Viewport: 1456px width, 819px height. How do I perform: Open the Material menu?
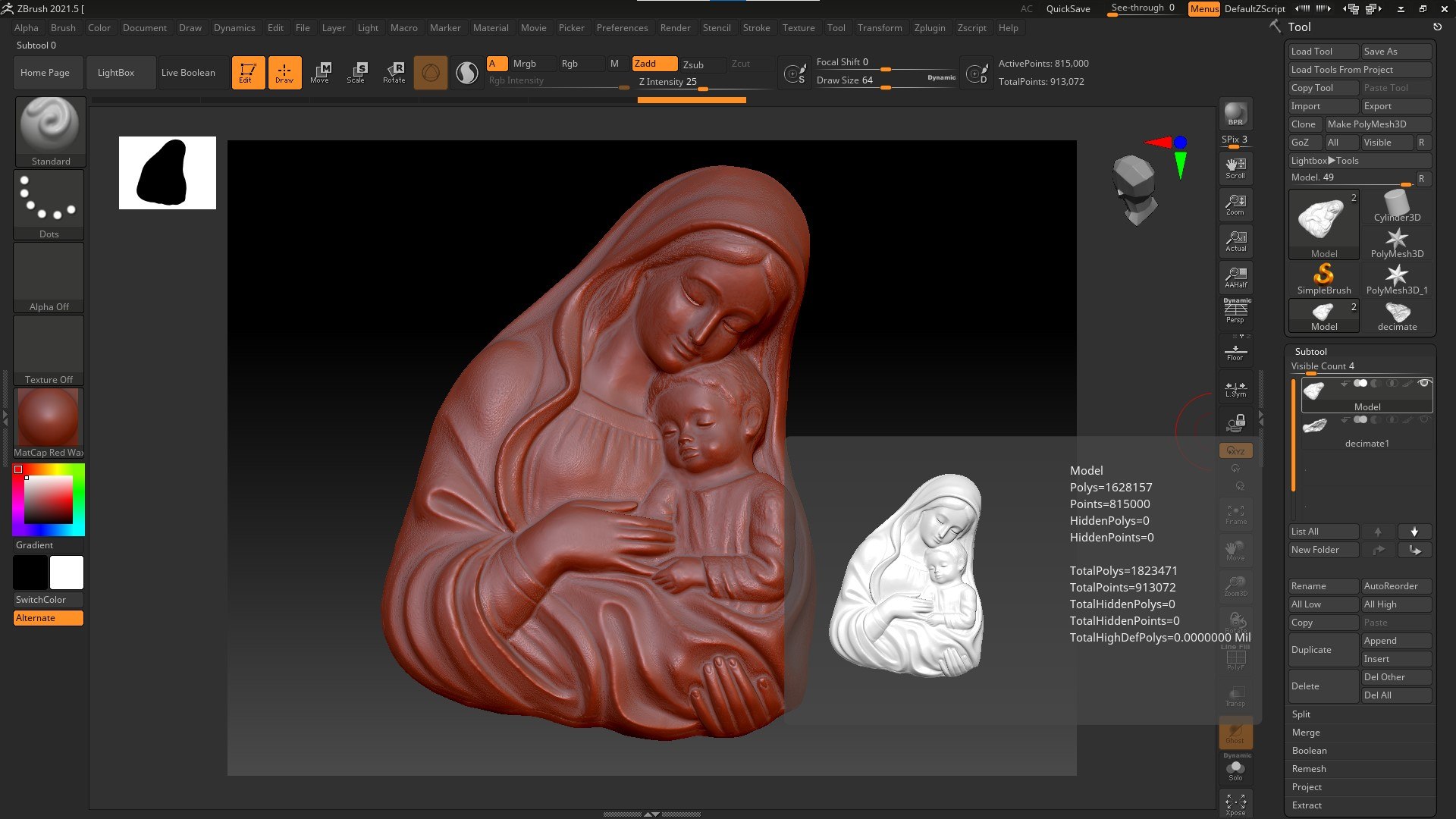click(x=491, y=28)
